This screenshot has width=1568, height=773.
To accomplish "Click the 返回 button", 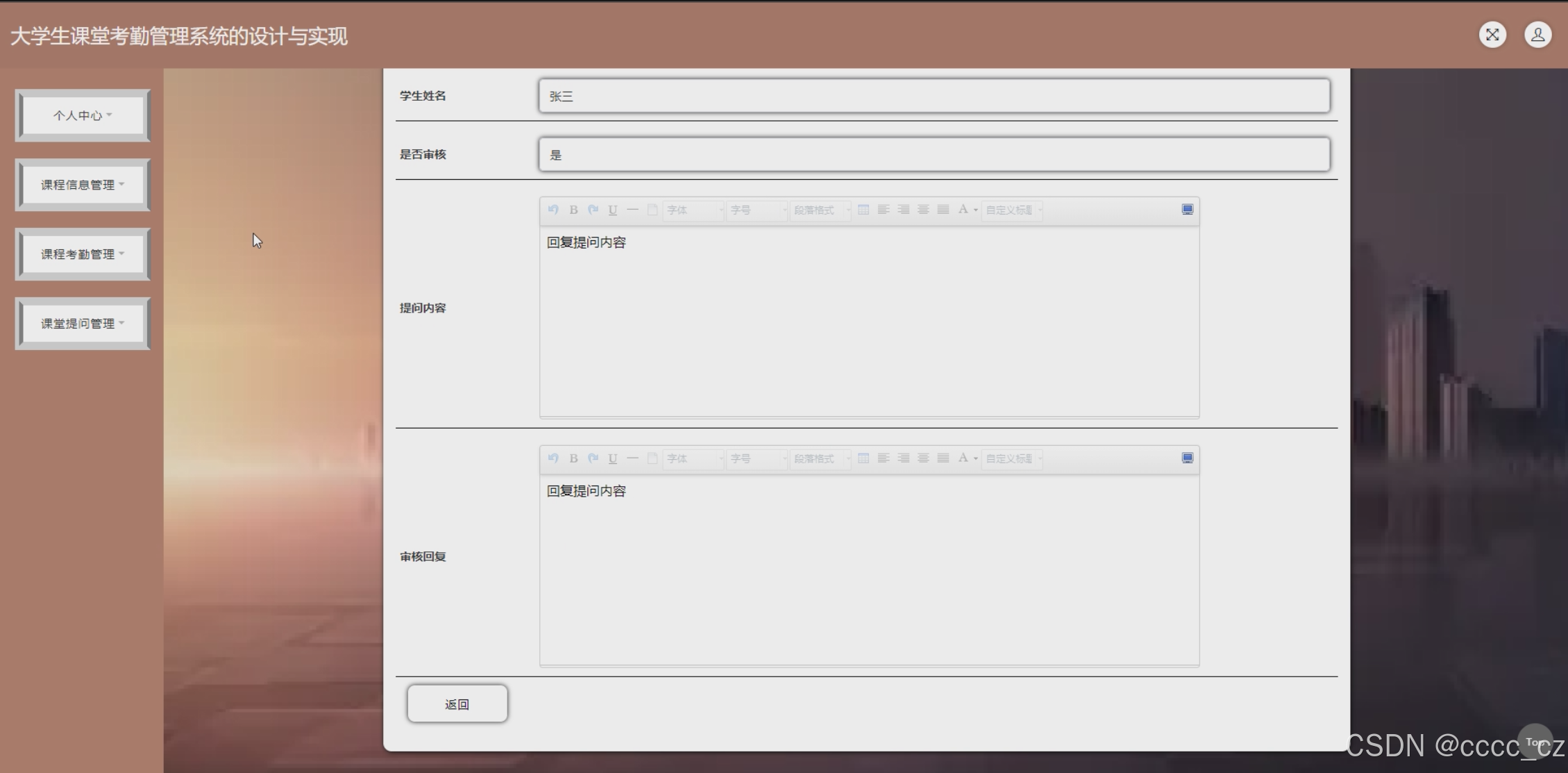I will [x=457, y=704].
